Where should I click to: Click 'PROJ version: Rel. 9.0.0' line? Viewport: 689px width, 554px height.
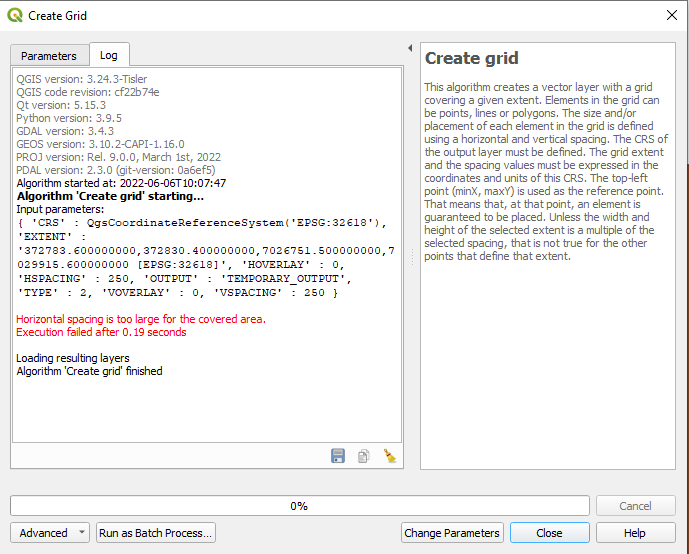click(119, 157)
